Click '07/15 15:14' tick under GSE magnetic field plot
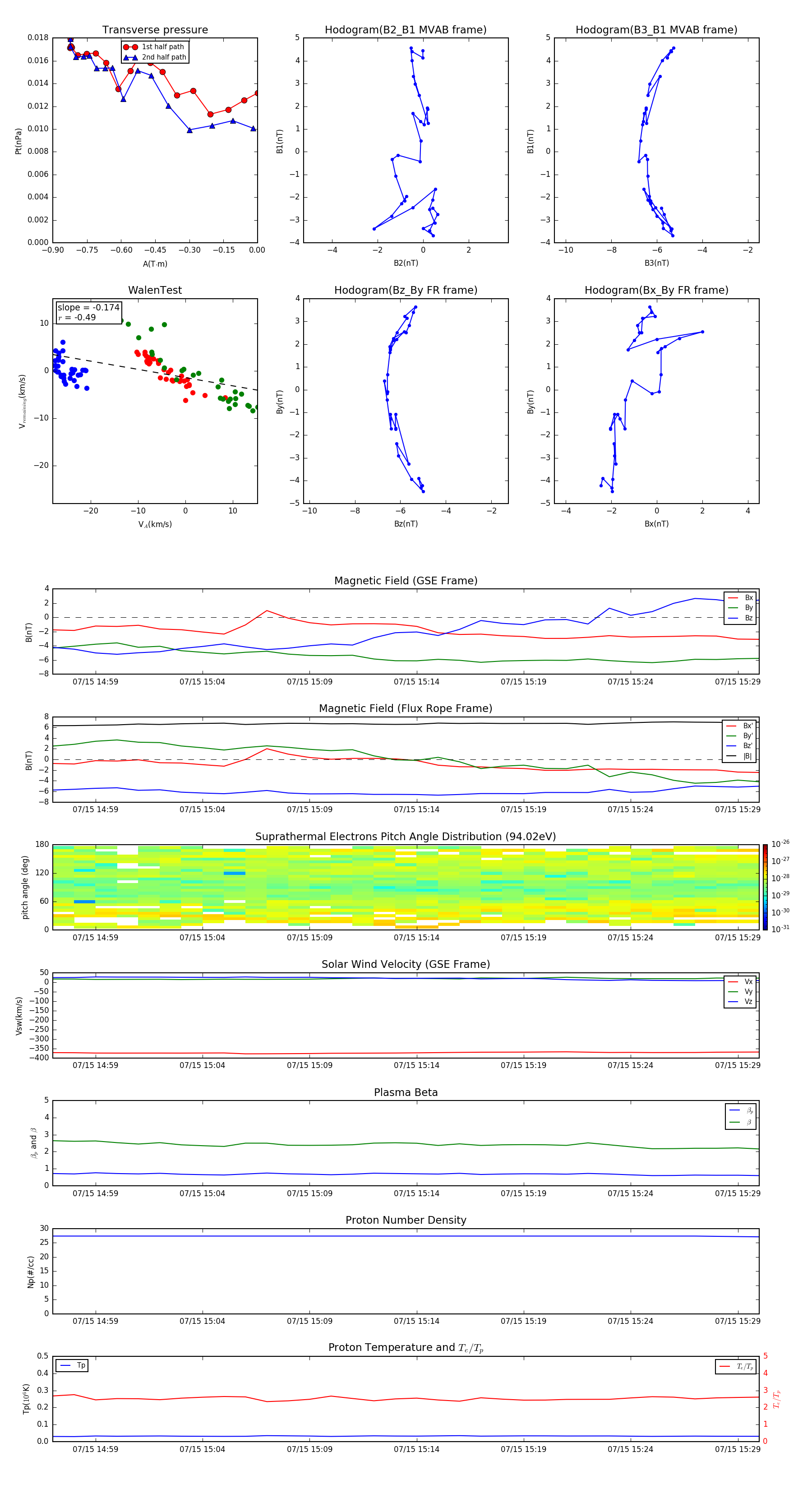Viewport: 812px width, 1489px height. 416,682
